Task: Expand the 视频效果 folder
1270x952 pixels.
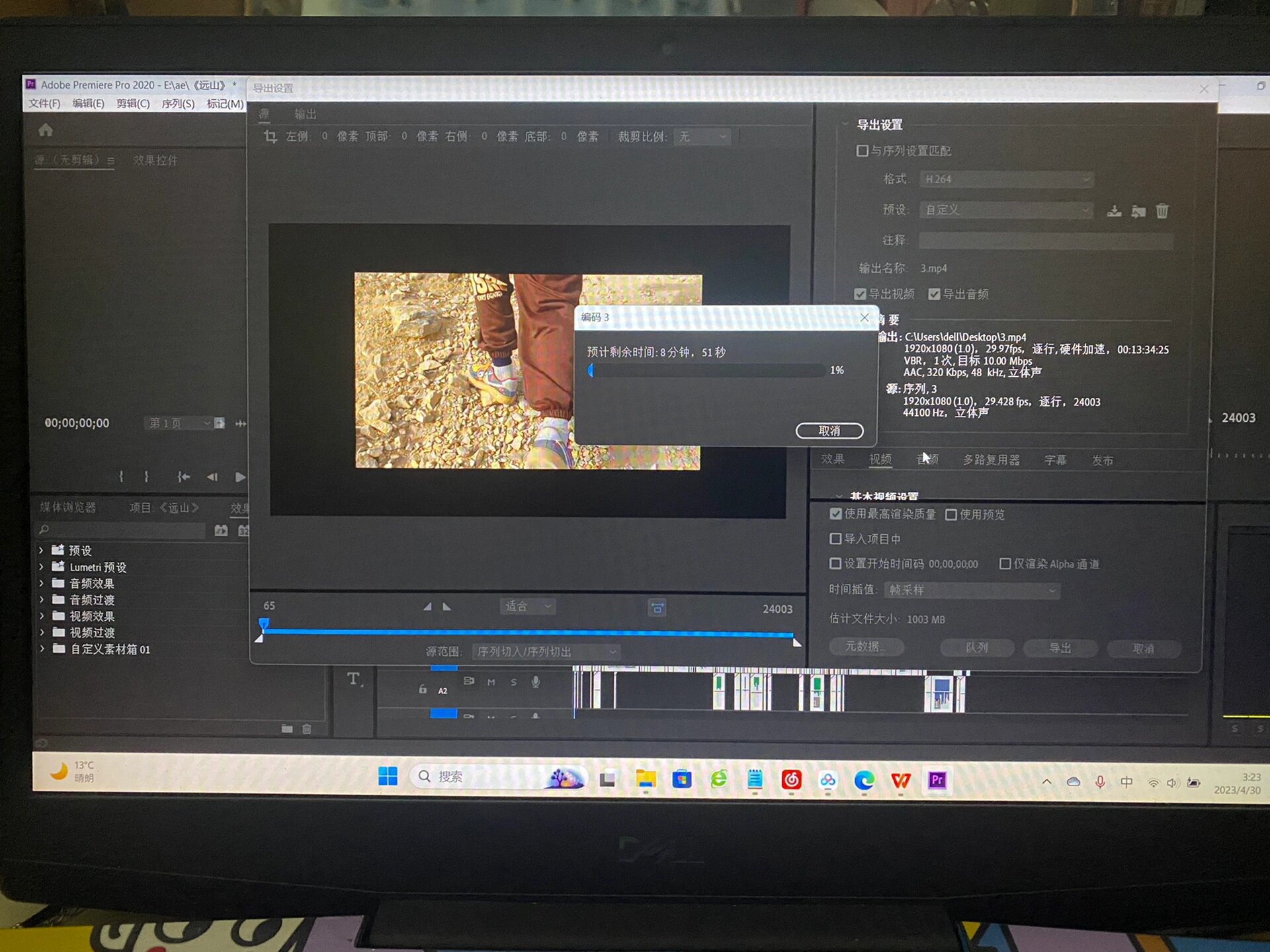Action: pyautogui.click(x=42, y=615)
